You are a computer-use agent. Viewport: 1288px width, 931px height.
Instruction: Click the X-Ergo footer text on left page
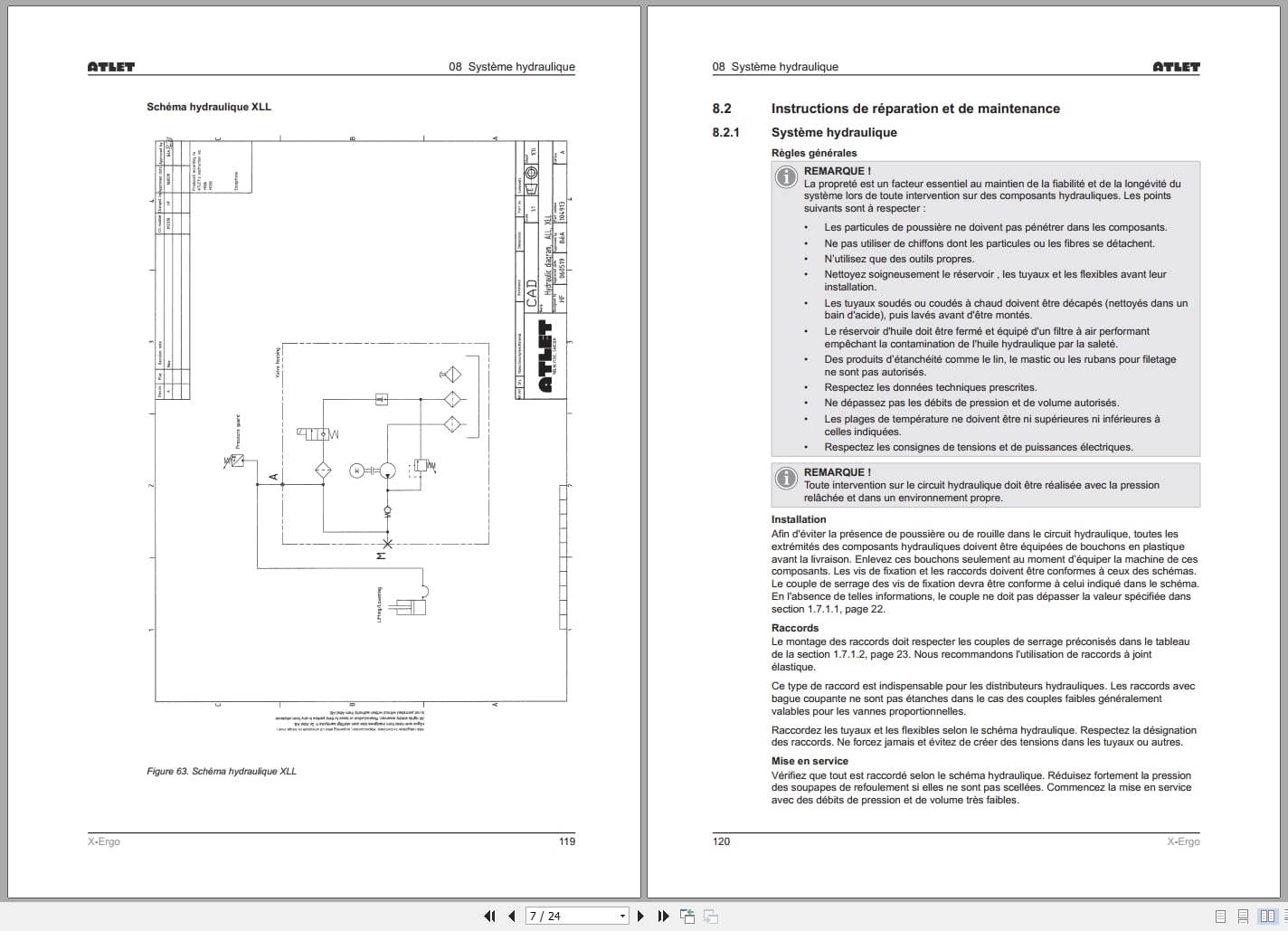(x=103, y=841)
